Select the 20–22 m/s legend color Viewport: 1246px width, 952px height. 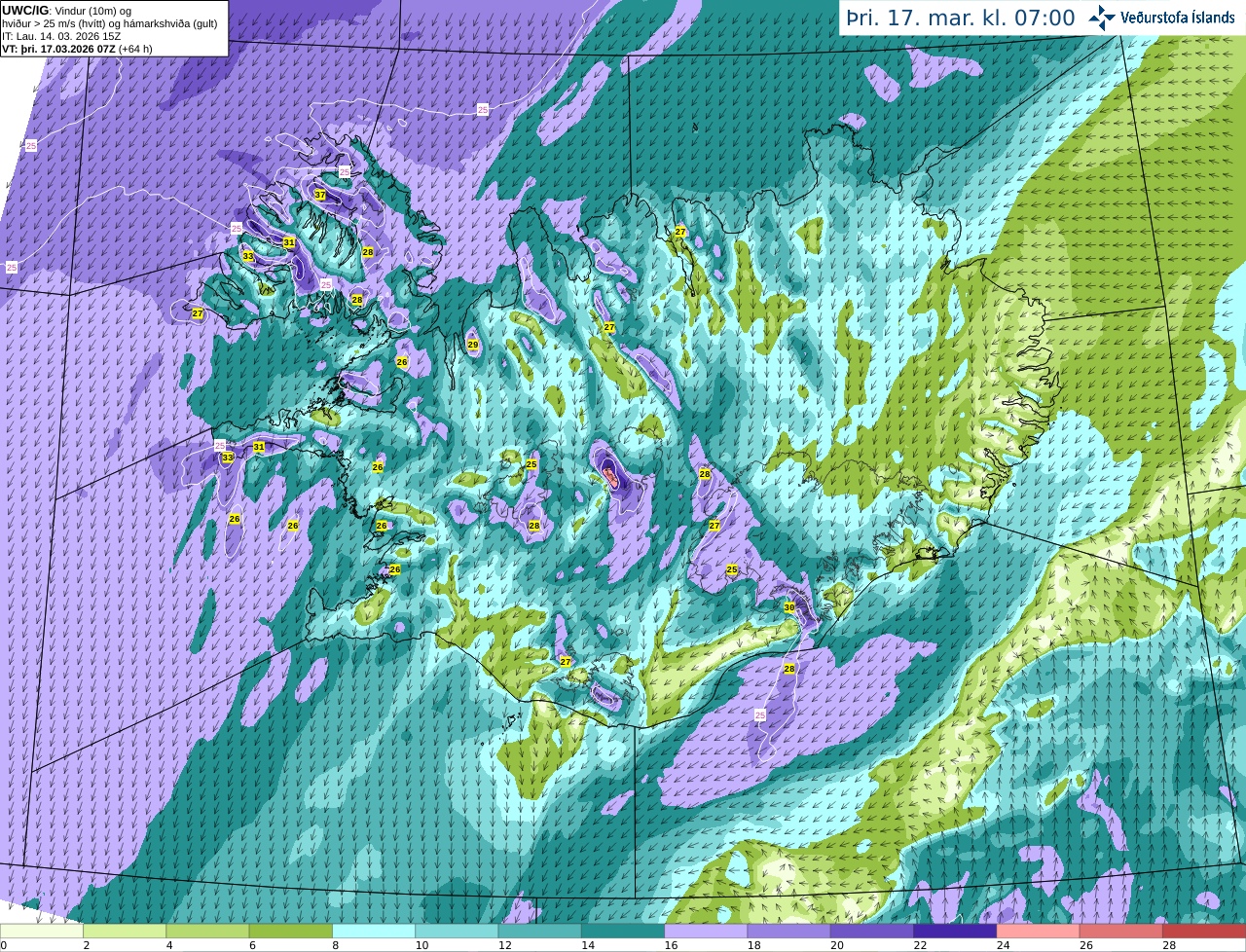click(872, 932)
